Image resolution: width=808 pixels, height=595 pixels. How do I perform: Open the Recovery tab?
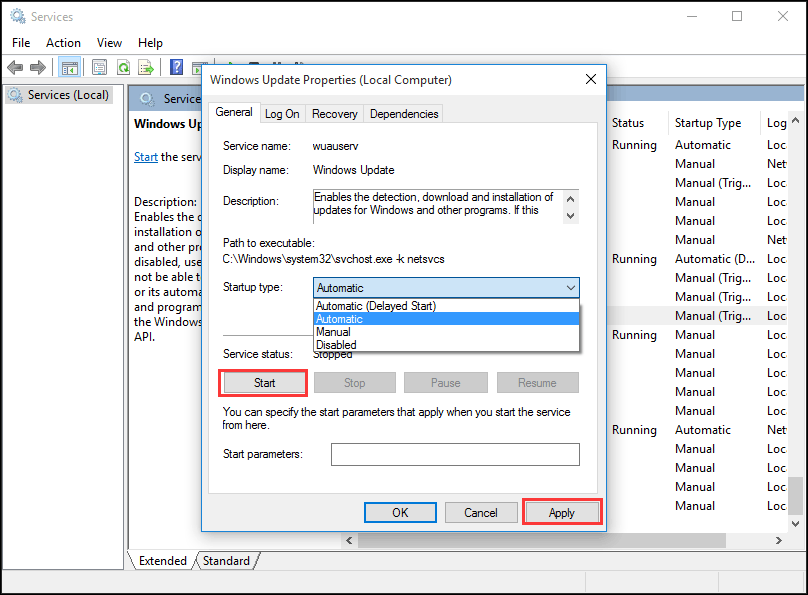[334, 113]
